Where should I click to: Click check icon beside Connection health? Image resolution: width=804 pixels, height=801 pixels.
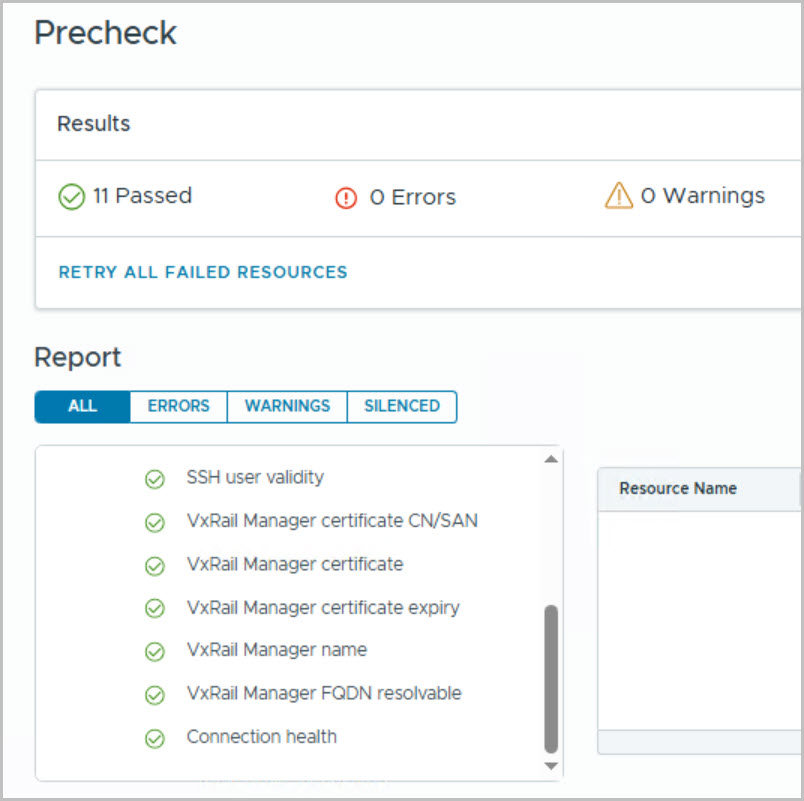pos(154,738)
